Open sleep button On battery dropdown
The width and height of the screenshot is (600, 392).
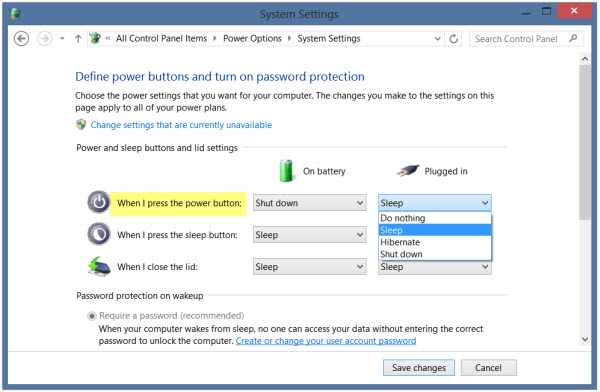(310, 235)
